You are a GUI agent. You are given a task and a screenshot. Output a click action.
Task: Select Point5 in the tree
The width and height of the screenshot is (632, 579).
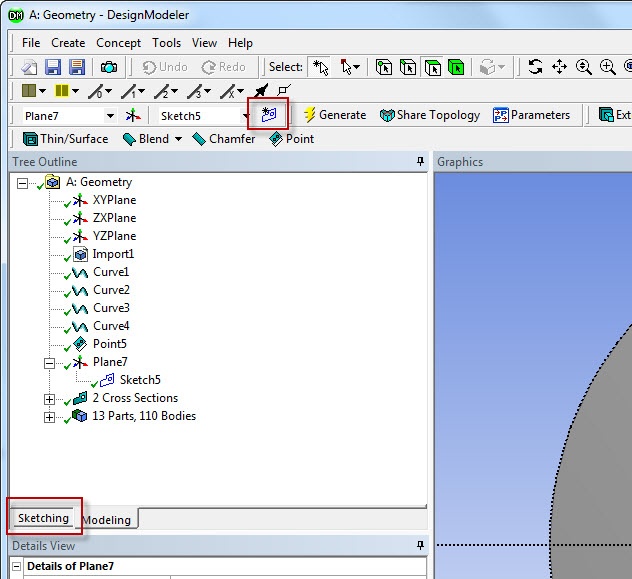click(x=110, y=344)
